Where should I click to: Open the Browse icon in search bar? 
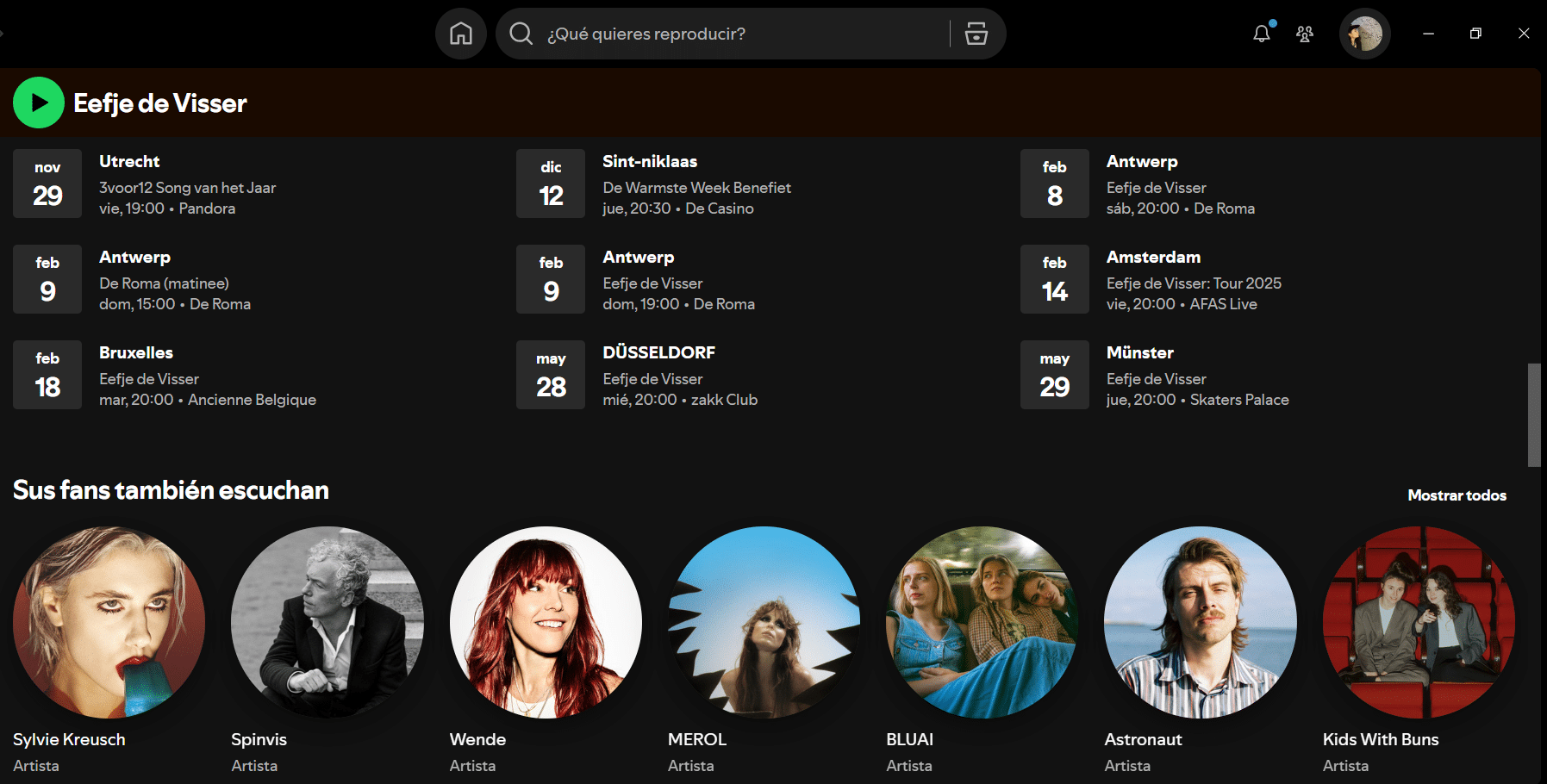point(976,34)
